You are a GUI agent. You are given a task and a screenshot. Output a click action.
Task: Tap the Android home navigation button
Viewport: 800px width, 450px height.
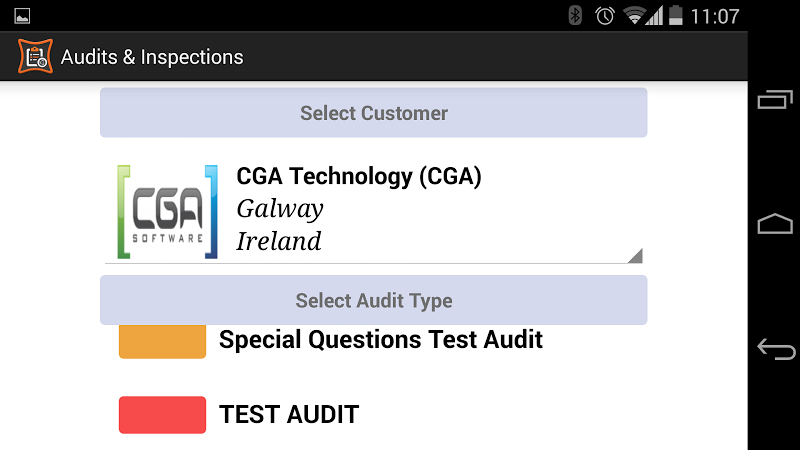(775, 223)
